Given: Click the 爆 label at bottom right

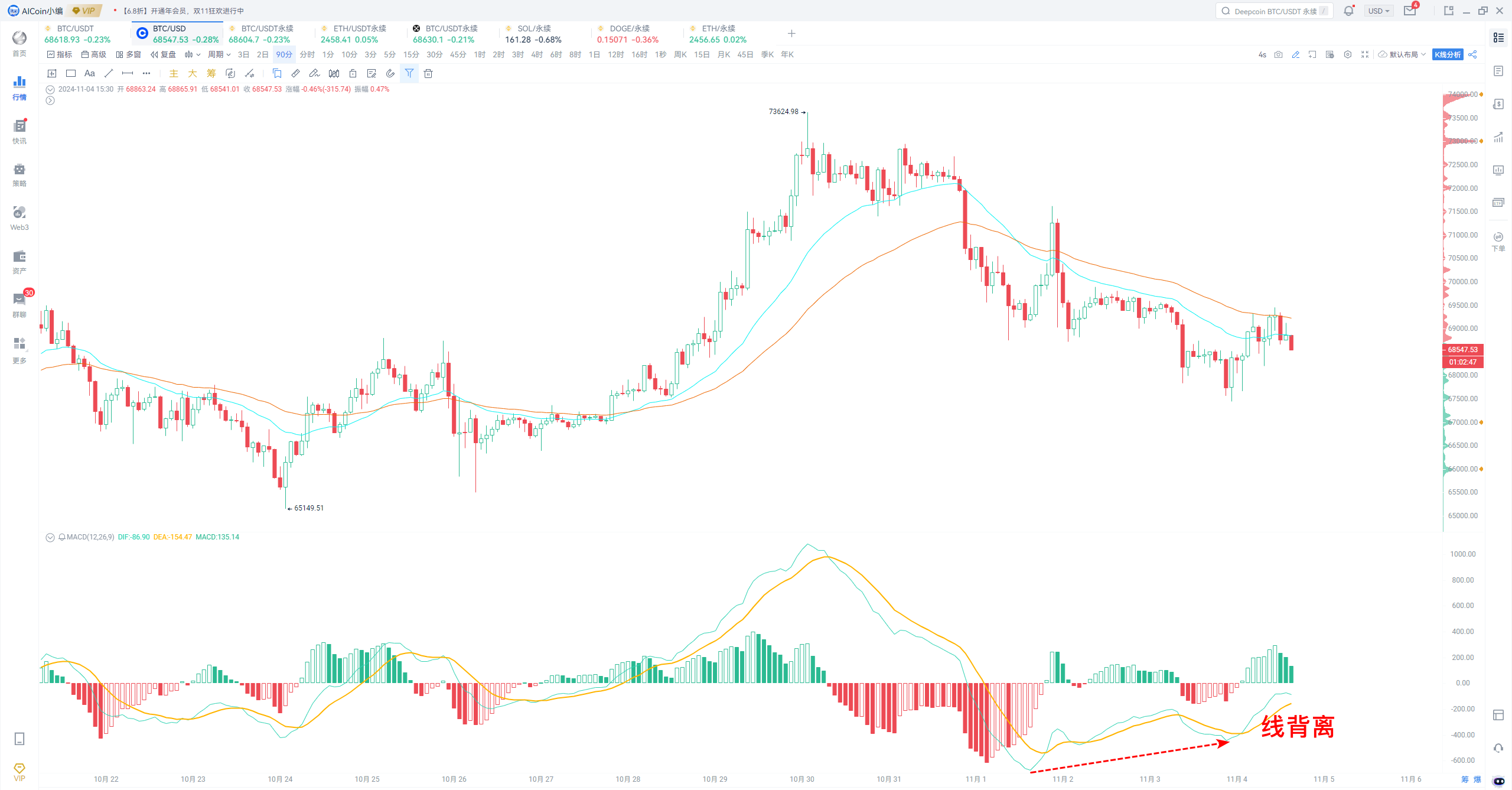Looking at the screenshot, I should [x=1478, y=779].
